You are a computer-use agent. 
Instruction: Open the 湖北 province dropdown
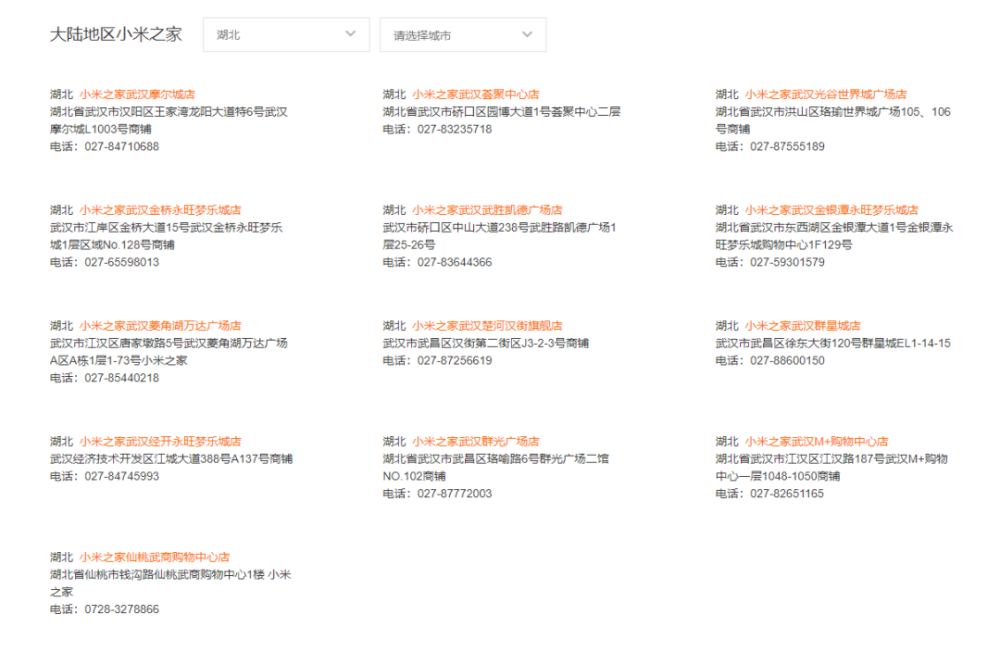point(286,34)
